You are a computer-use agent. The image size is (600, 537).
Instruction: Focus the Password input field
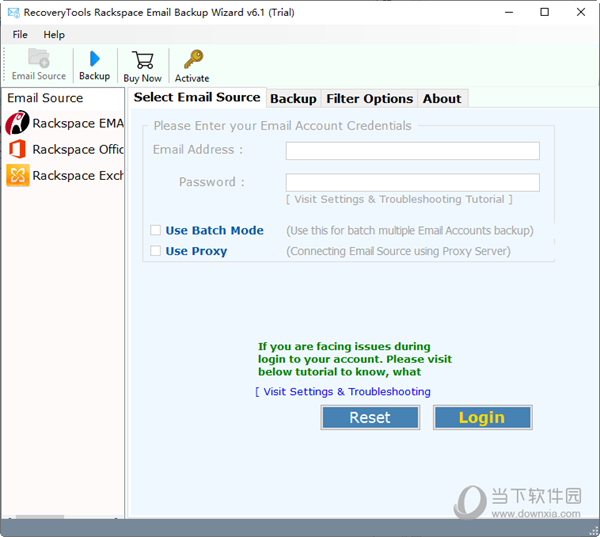(412, 182)
